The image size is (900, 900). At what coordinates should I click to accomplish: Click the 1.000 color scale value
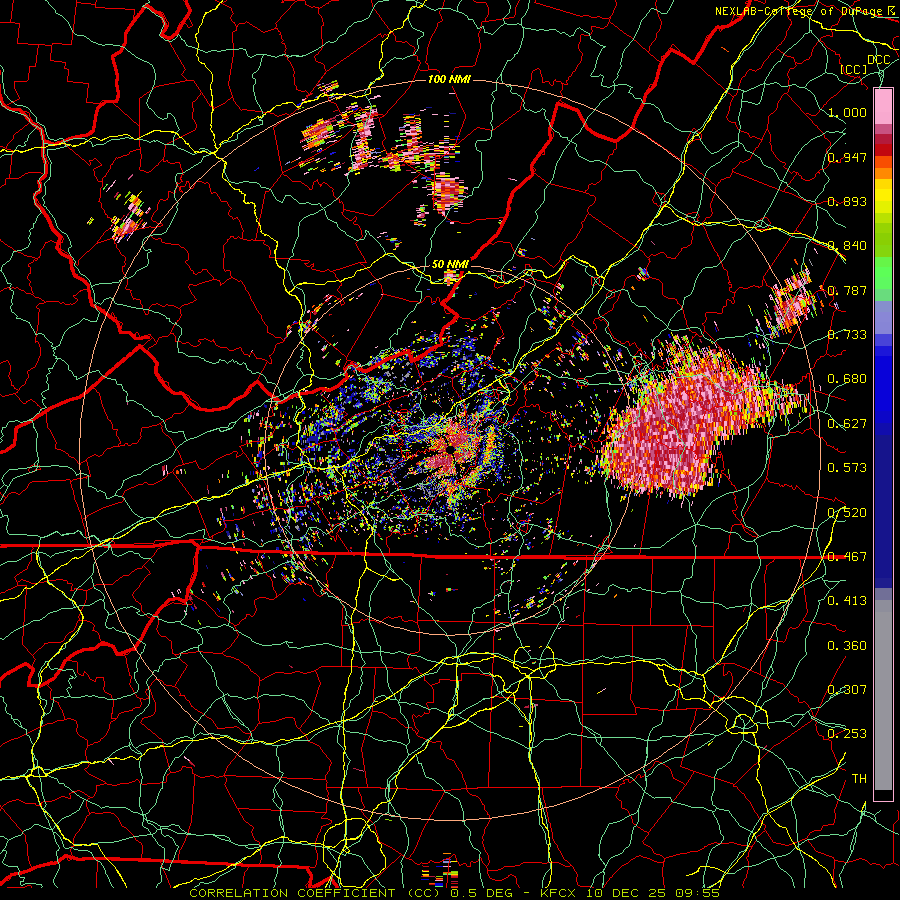point(847,112)
